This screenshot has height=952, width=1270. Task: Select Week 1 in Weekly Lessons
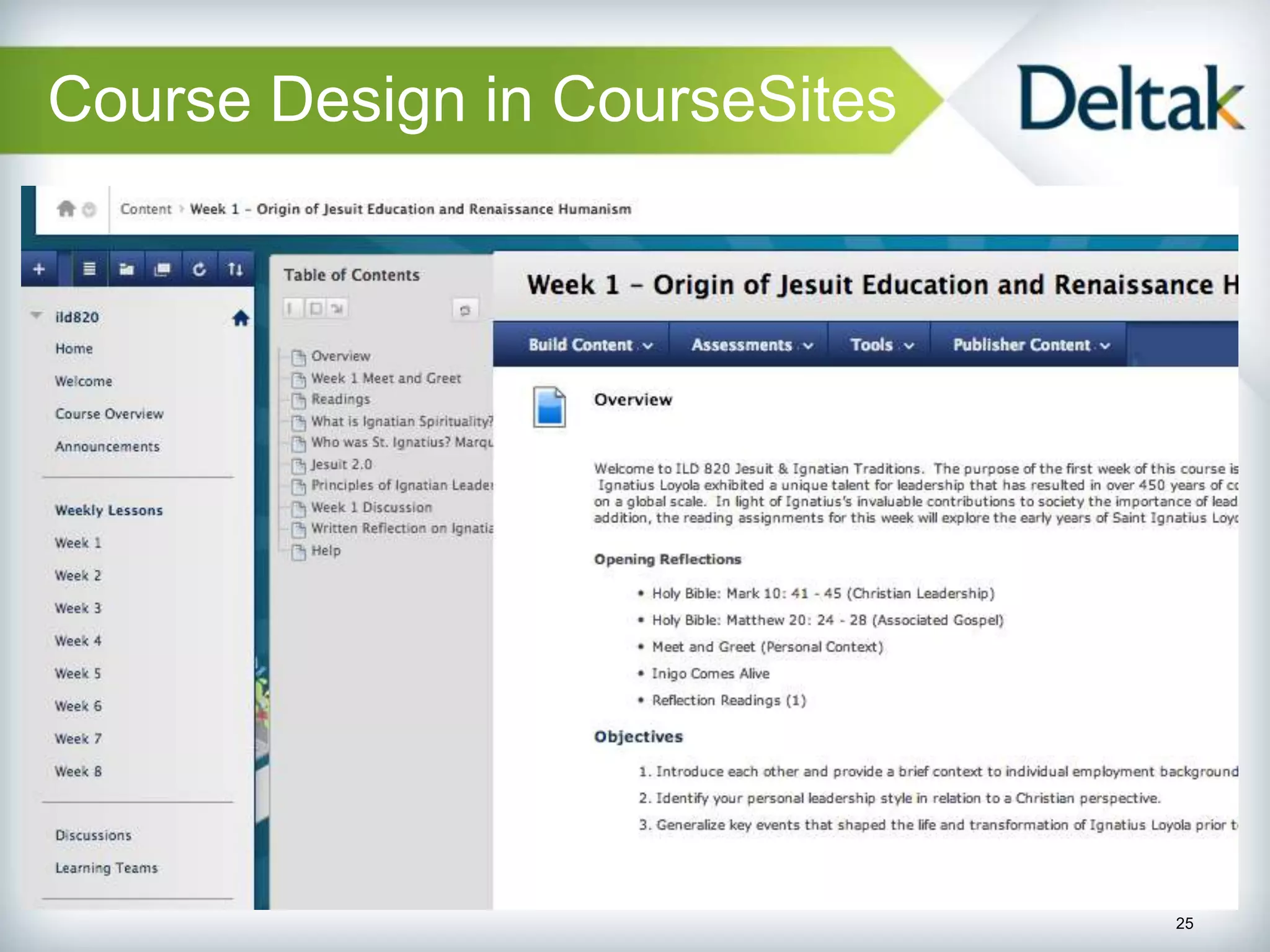tap(78, 543)
